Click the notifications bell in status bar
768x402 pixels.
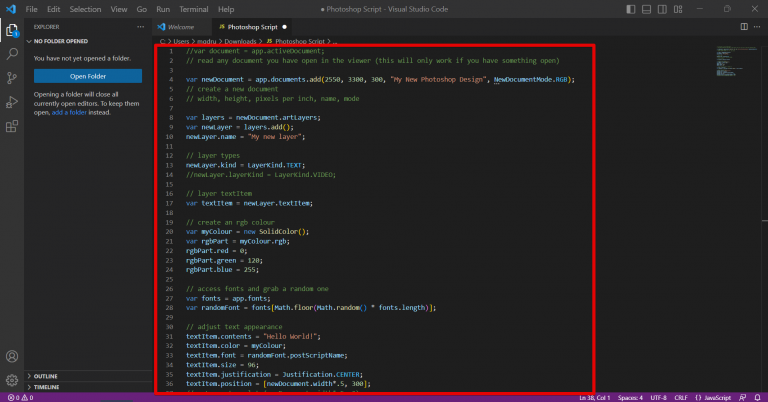pyautogui.click(x=758, y=397)
